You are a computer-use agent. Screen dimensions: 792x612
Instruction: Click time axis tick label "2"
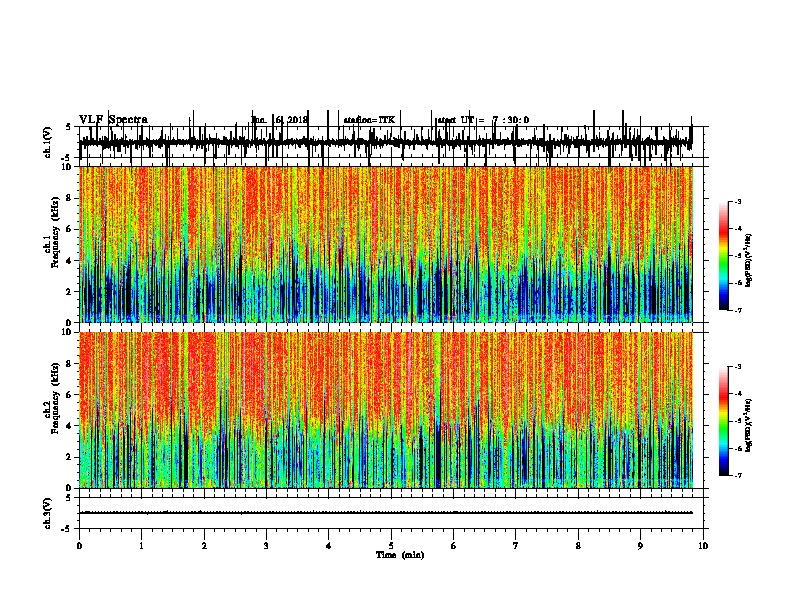coord(204,546)
